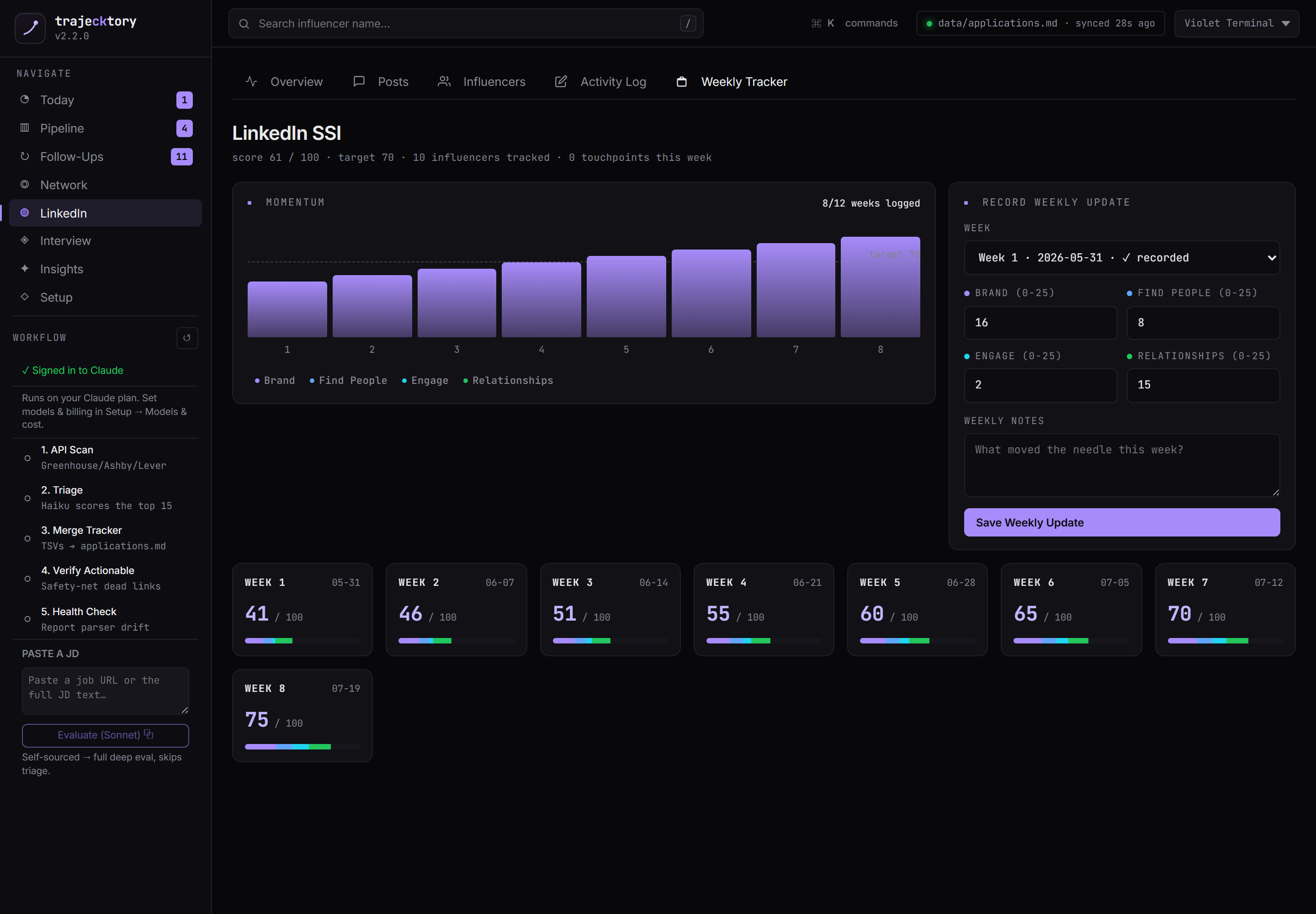Click the Insights sparkle icon
Viewport: 1316px width, 914px height.
click(25, 269)
